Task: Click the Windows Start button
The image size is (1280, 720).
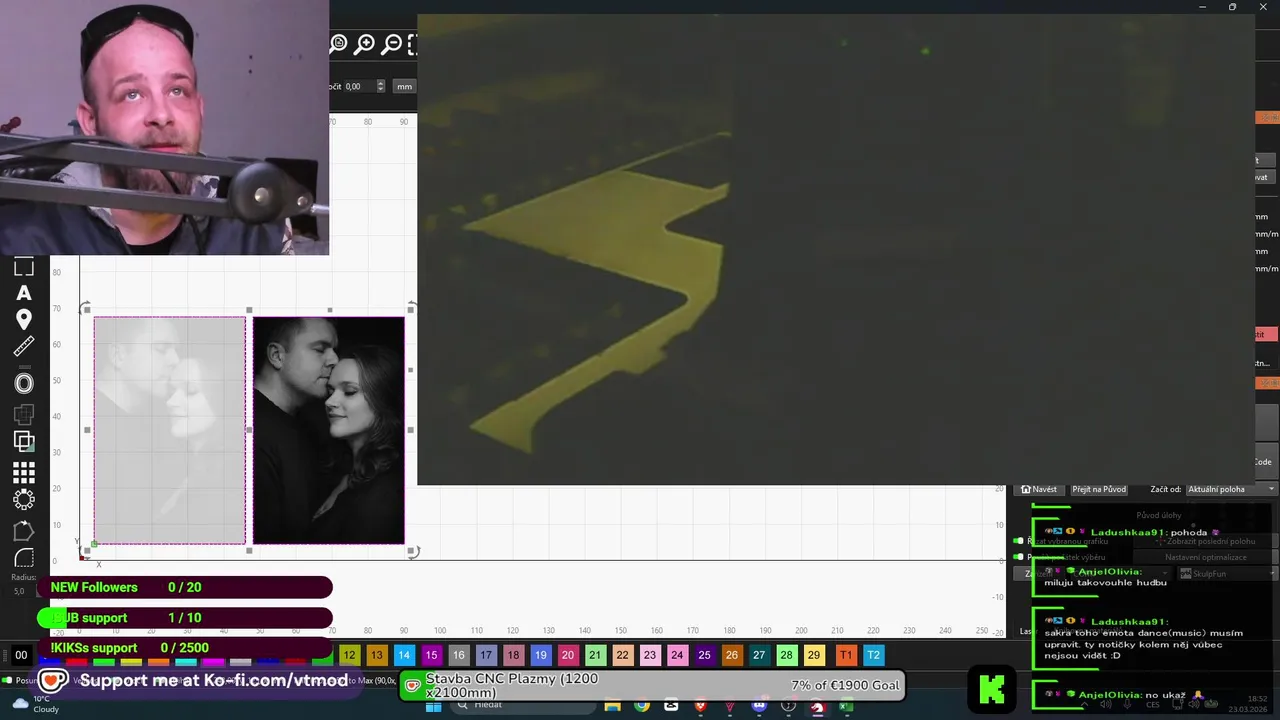Action: [x=433, y=706]
